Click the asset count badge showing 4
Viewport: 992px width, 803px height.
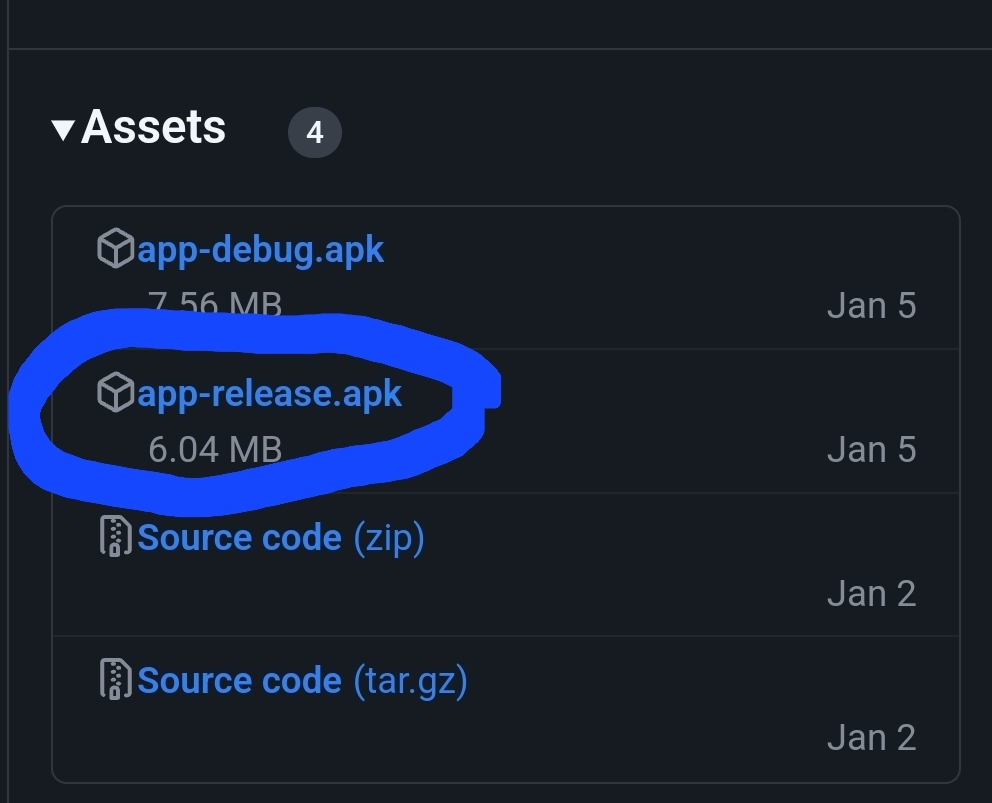[315, 132]
